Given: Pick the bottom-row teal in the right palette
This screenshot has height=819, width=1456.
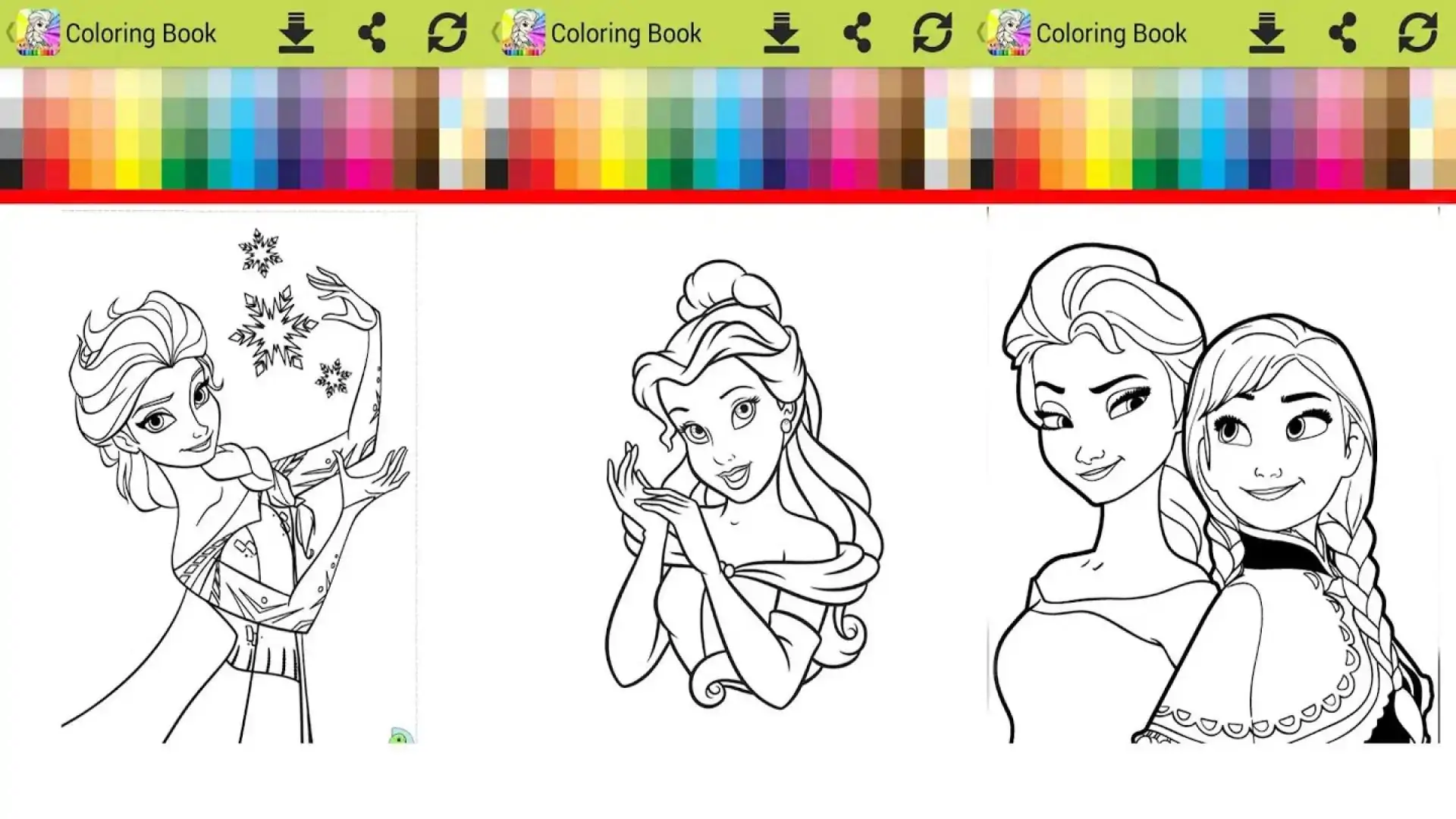Looking at the screenshot, I should (1190, 174).
